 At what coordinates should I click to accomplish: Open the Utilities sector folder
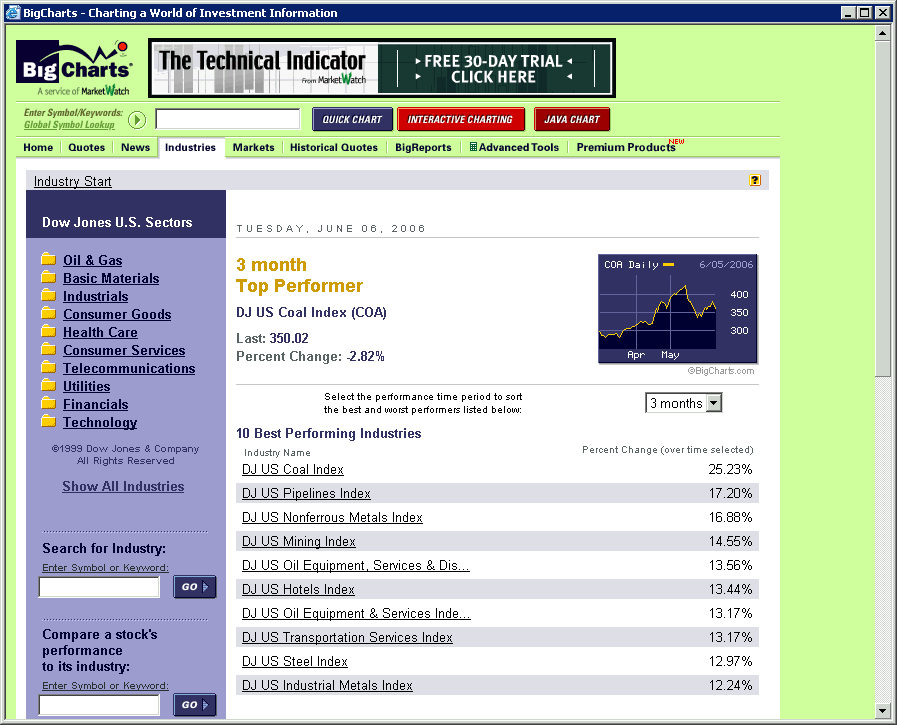point(86,386)
